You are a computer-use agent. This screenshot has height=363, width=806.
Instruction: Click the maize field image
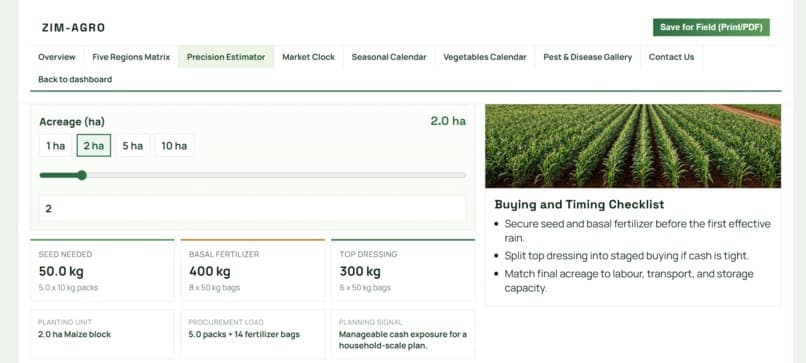(633, 146)
